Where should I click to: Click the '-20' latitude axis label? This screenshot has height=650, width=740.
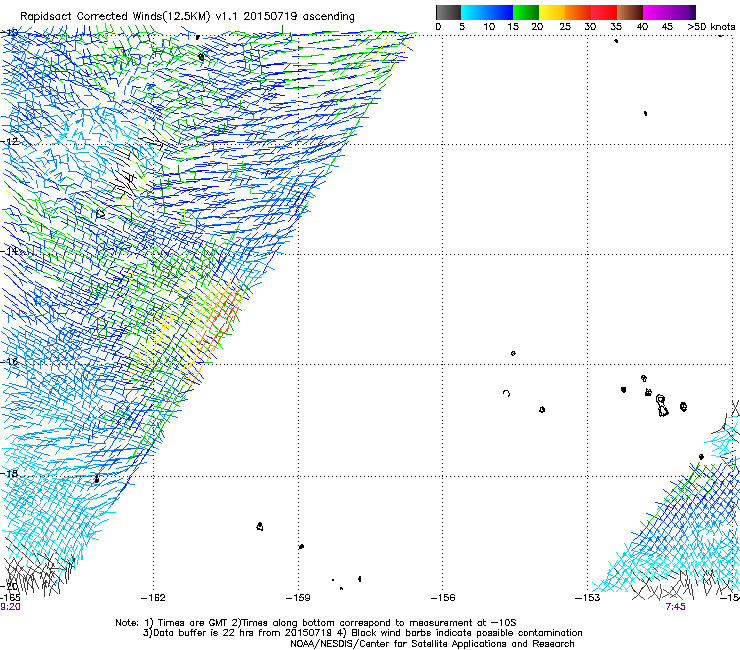pyautogui.click(x=10, y=586)
